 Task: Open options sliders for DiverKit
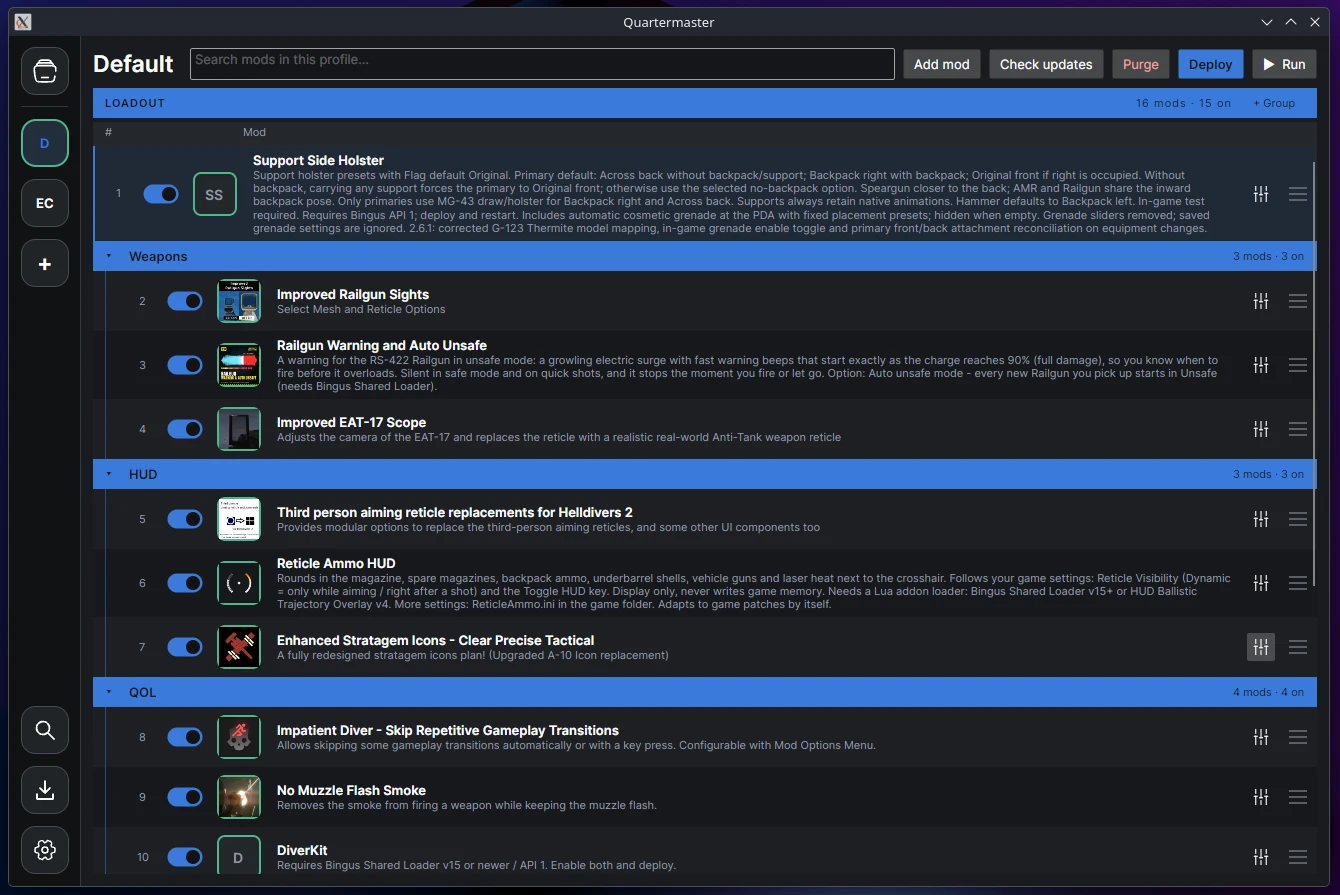coord(1261,857)
